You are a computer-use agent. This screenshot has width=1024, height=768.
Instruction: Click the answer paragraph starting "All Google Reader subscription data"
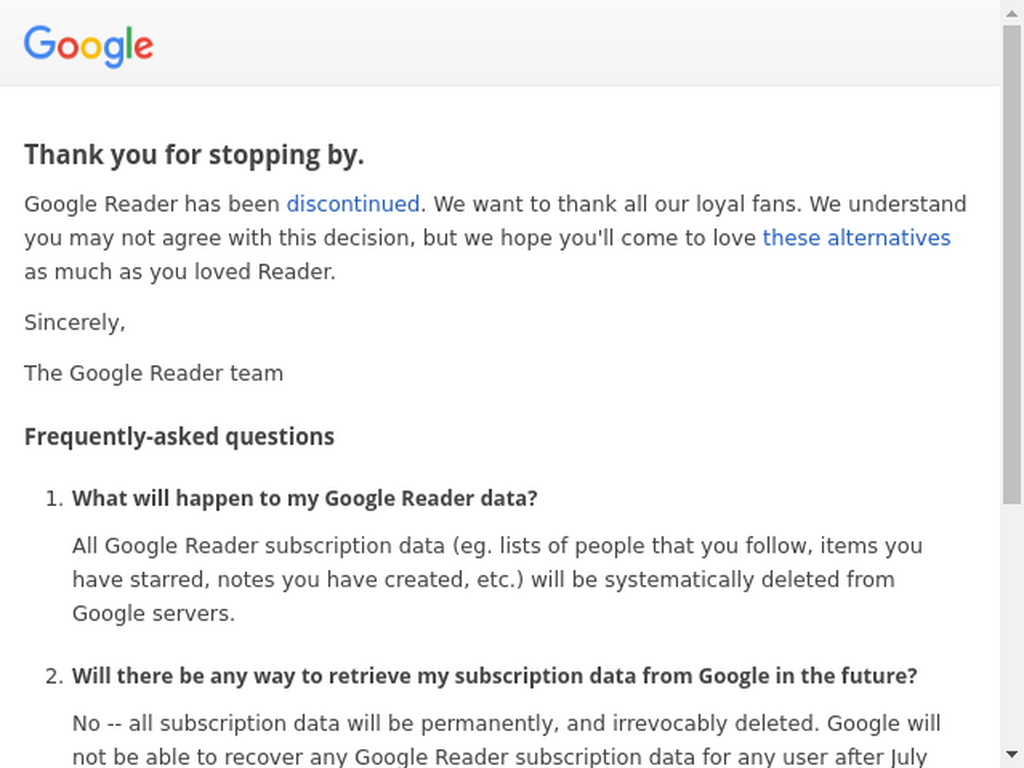(497, 579)
